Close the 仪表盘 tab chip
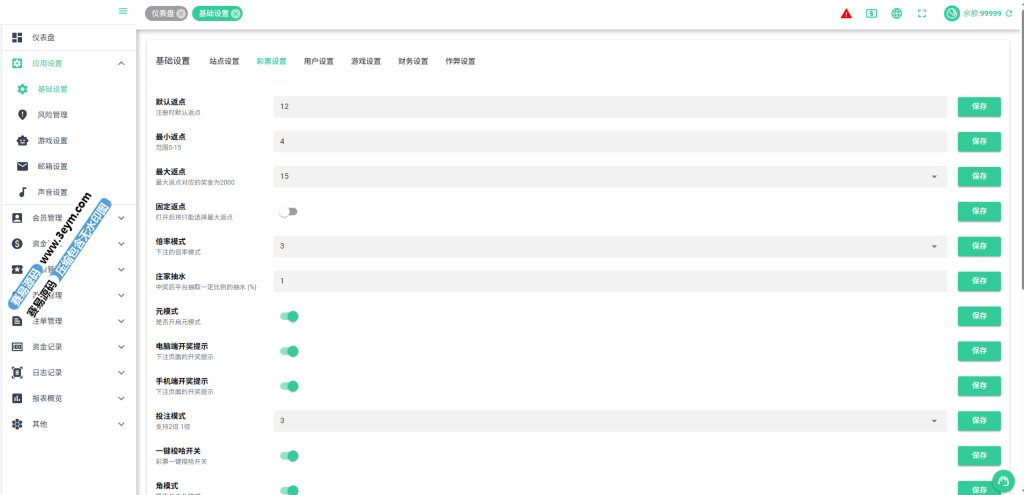1024x495 pixels. click(181, 14)
